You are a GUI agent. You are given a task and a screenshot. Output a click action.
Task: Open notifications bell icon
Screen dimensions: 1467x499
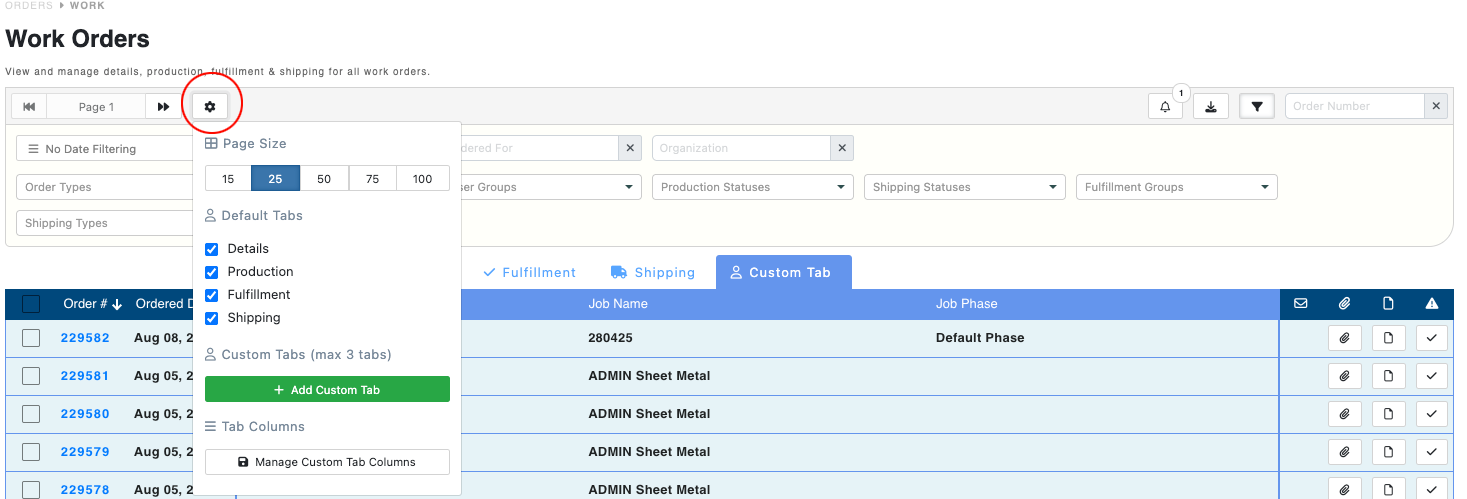1165,106
